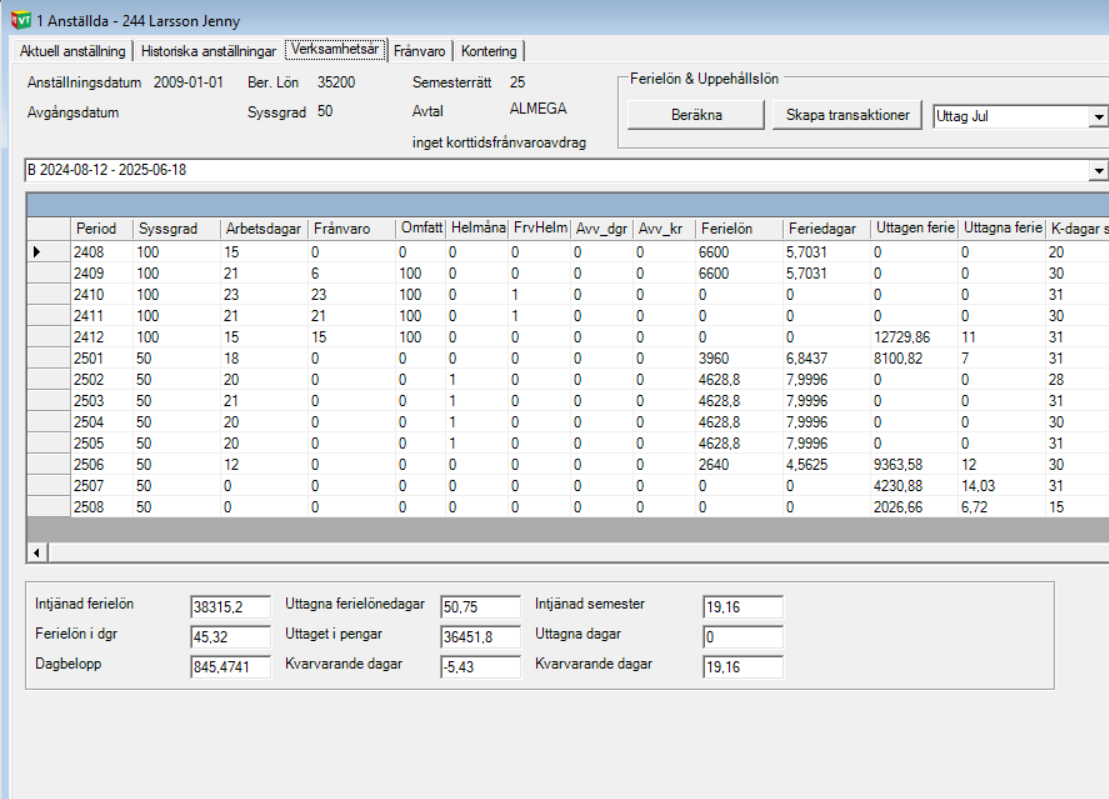Open Historiska anställningar tab
Image resolution: width=1109 pixels, height=799 pixels.
tap(208, 51)
